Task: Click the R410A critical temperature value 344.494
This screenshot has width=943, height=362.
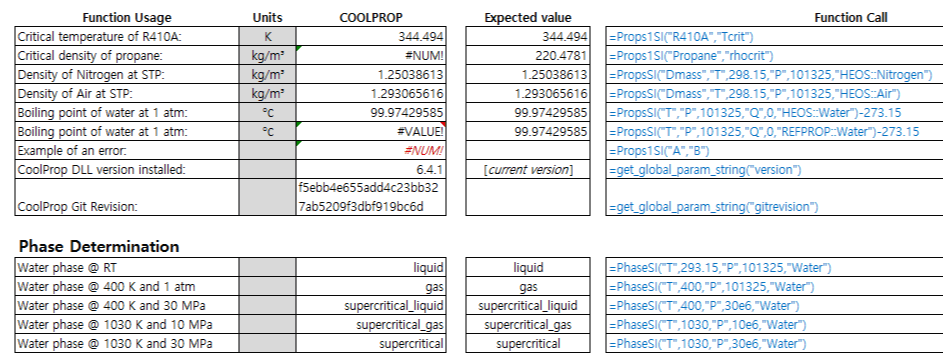Action: [x=371, y=37]
